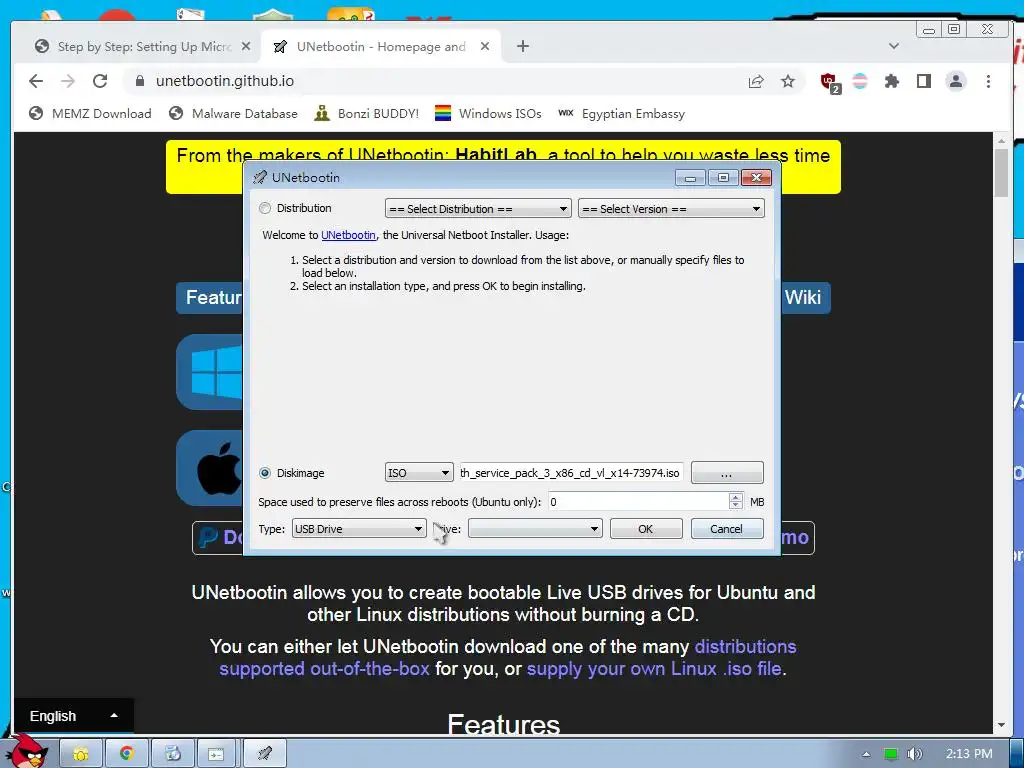Open the Select Version dropdown
This screenshot has height=768, width=1024.
click(671, 209)
